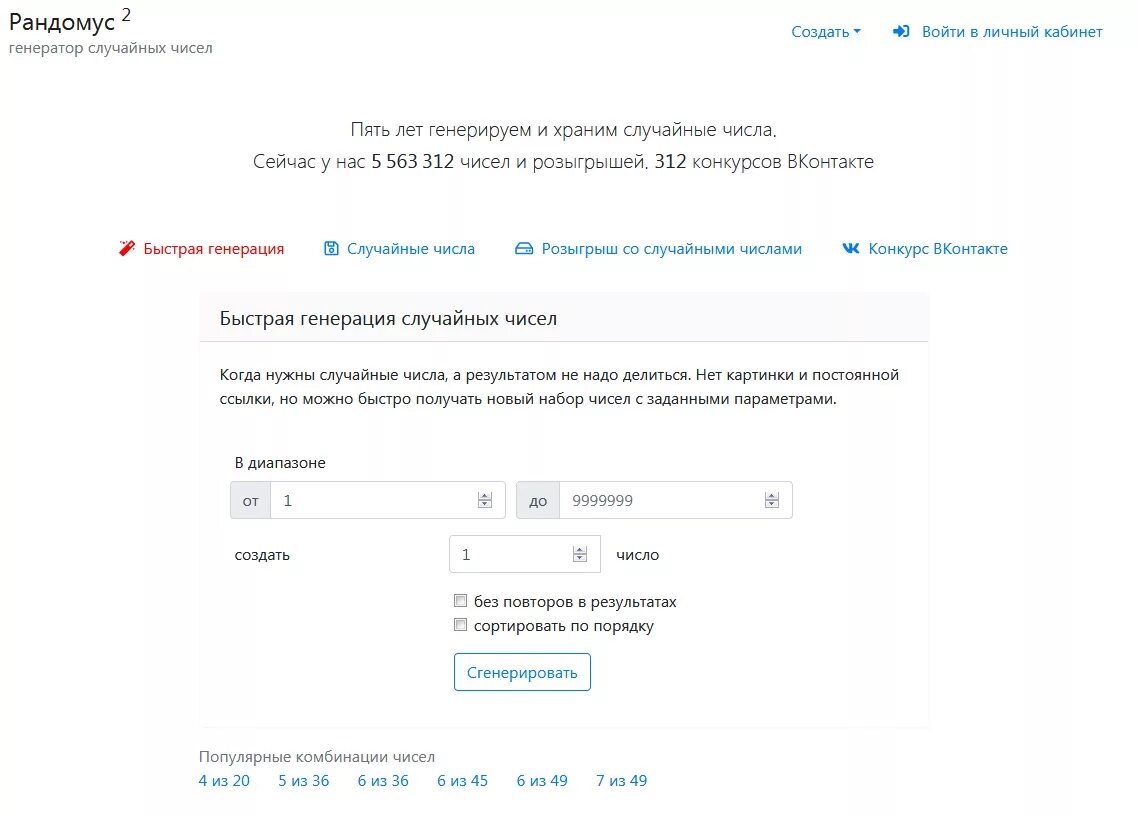Open the Розыгрыш со случайными числами tab
The image size is (1138, 816).
point(671,249)
